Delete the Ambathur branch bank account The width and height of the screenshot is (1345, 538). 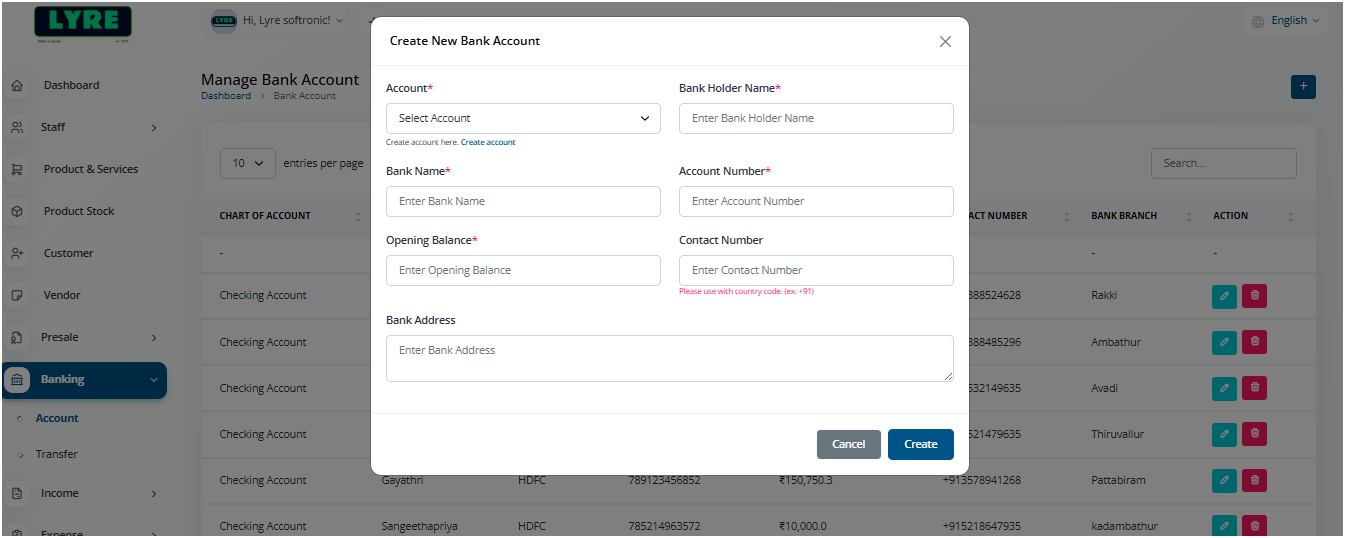point(1255,342)
